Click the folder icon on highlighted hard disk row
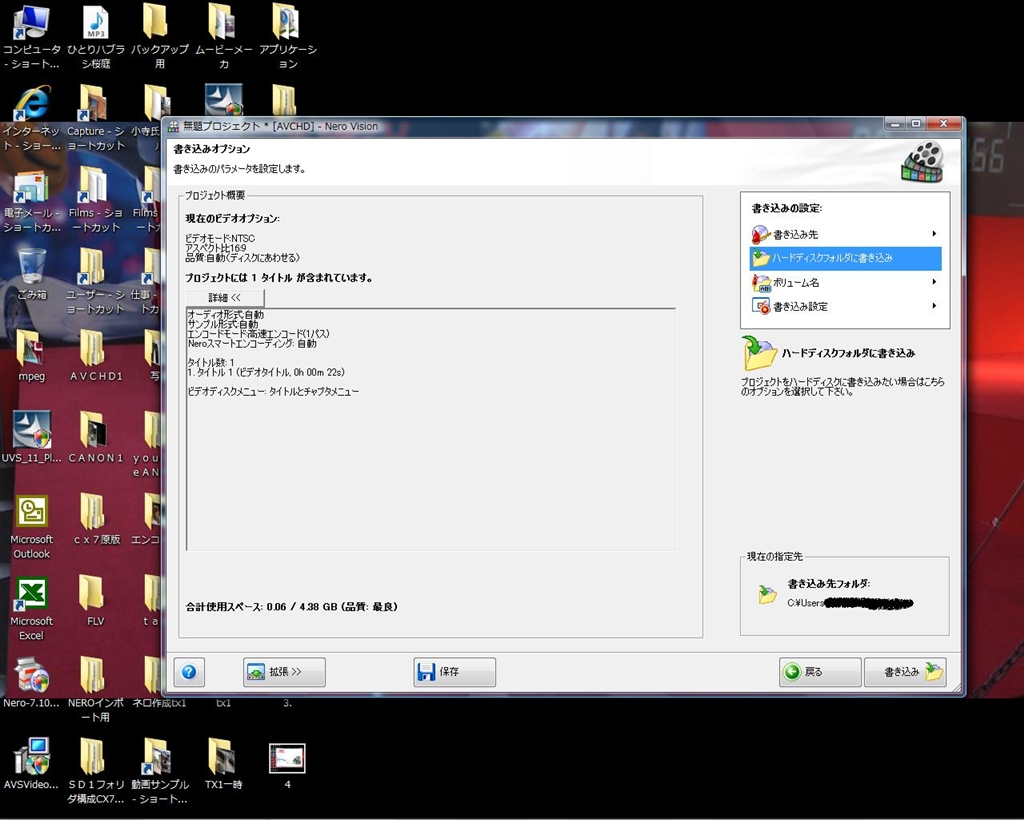Viewport: 1024px width, 820px height. pos(761,258)
